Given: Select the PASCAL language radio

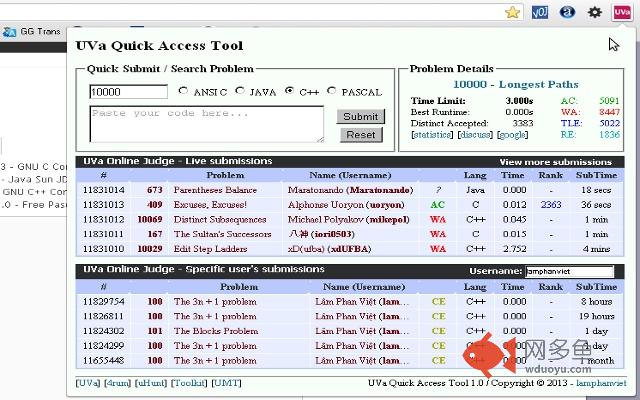Looking at the screenshot, I should 331,91.
